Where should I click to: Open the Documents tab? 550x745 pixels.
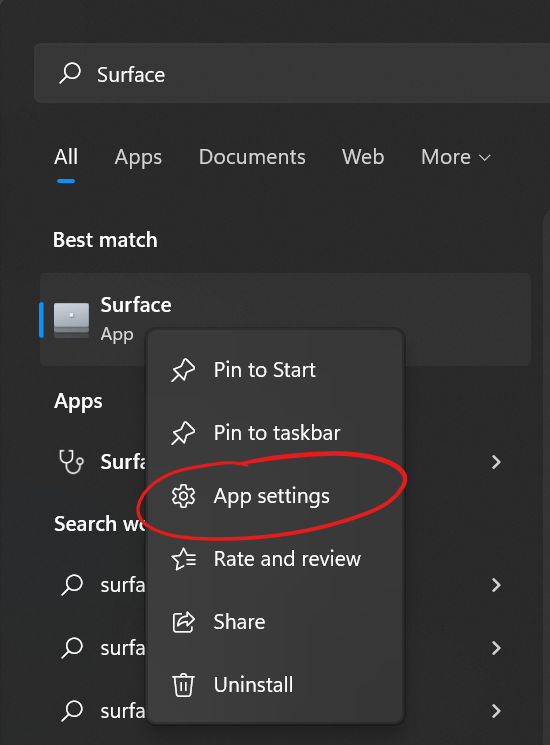252,157
